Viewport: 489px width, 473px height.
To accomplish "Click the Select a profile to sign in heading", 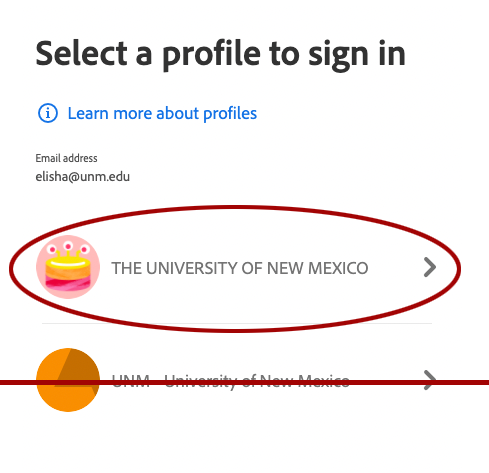I will (x=220, y=55).
